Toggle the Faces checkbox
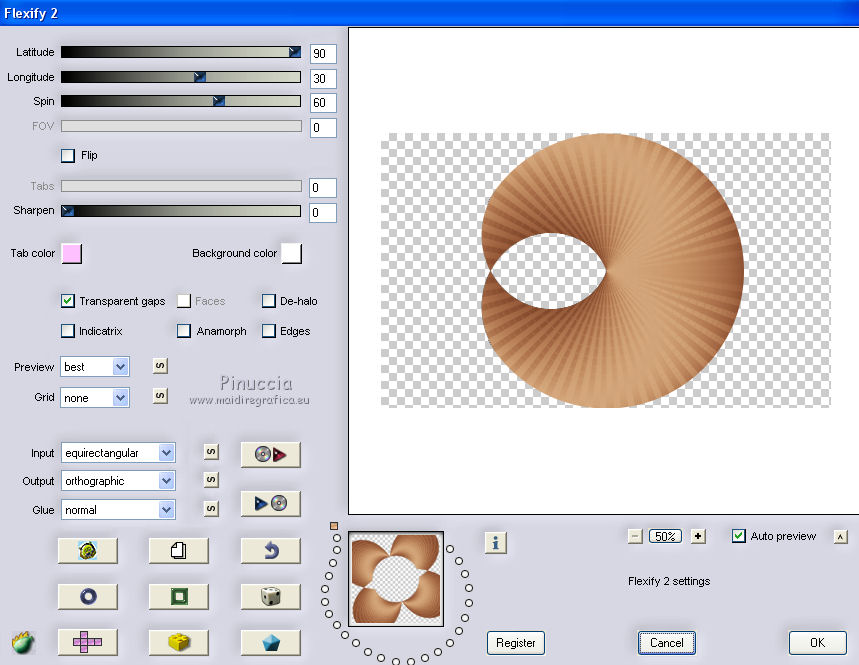Image resolution: width=859 pixels, height=665 pixels. click(184, 301)
